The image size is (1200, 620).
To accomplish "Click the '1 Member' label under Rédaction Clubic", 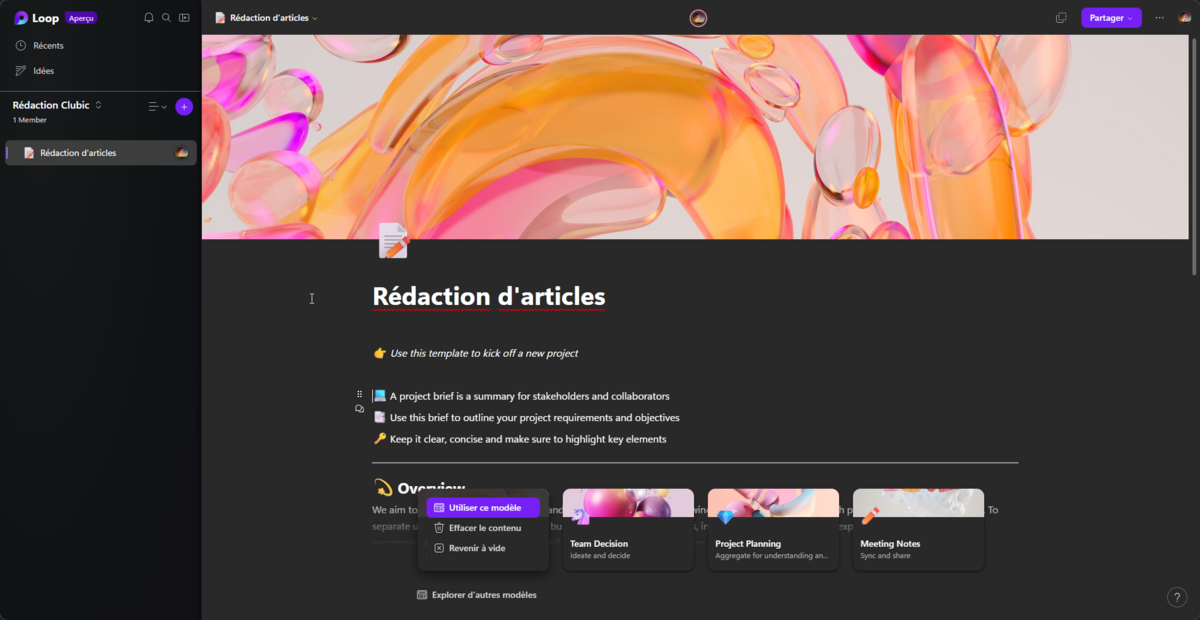I will pyautogui.click(x=30, y=120).
